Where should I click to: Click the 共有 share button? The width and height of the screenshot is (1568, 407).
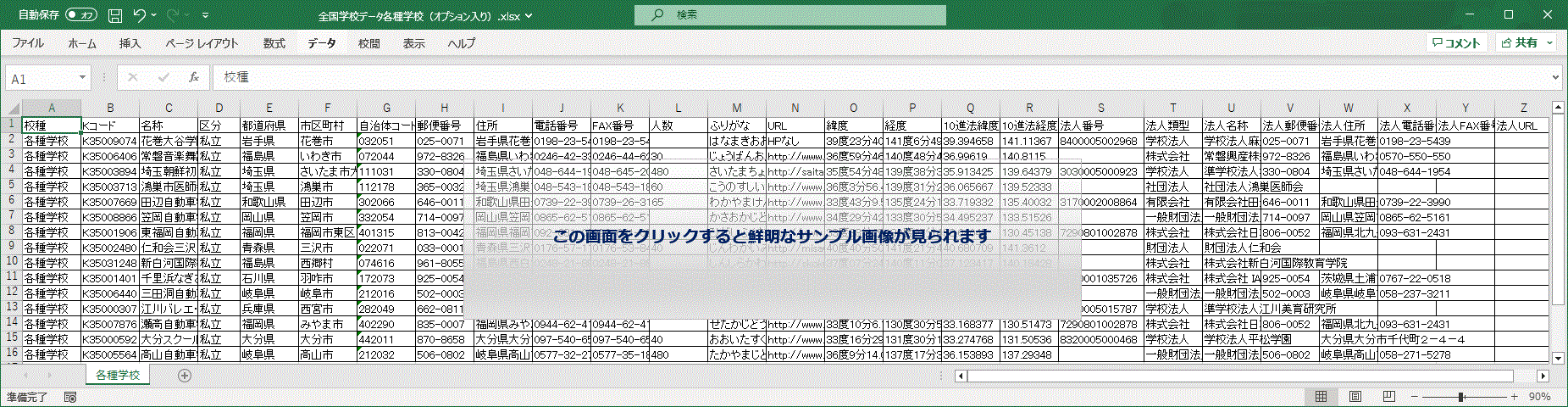(x=1521, y=42)
